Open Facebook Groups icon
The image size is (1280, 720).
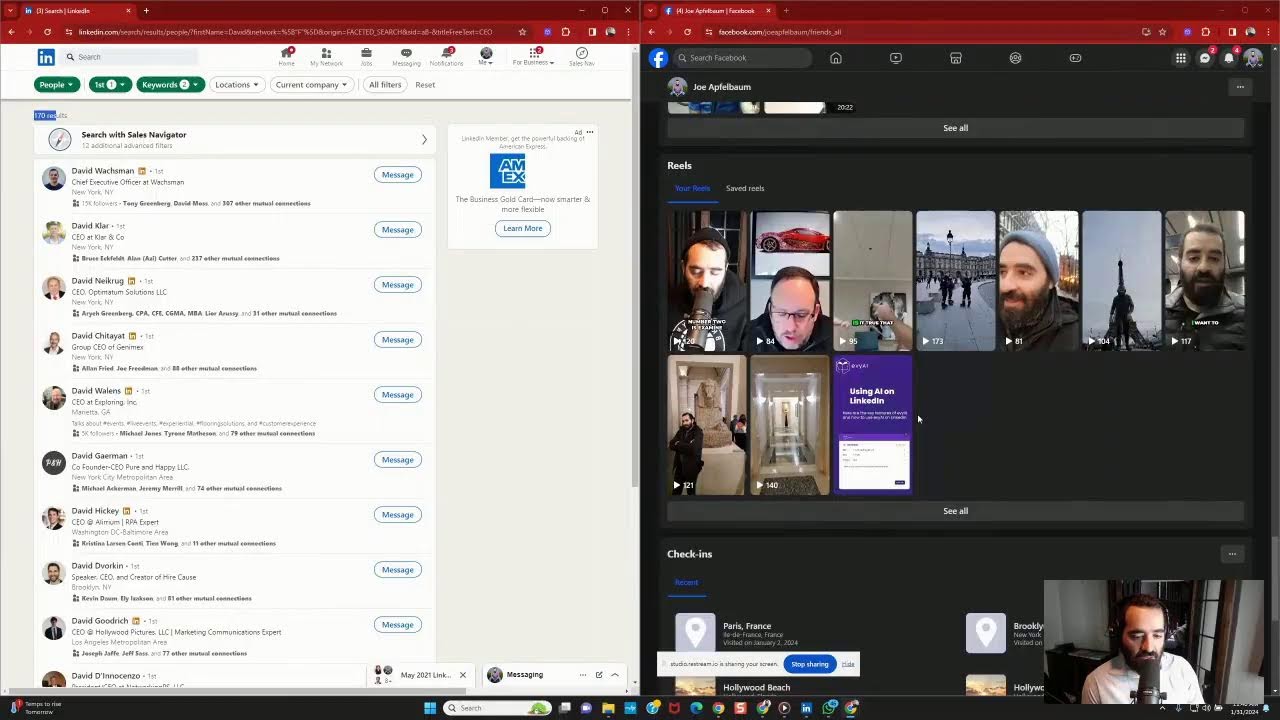pyautogui.click(x=1015, y=58)
